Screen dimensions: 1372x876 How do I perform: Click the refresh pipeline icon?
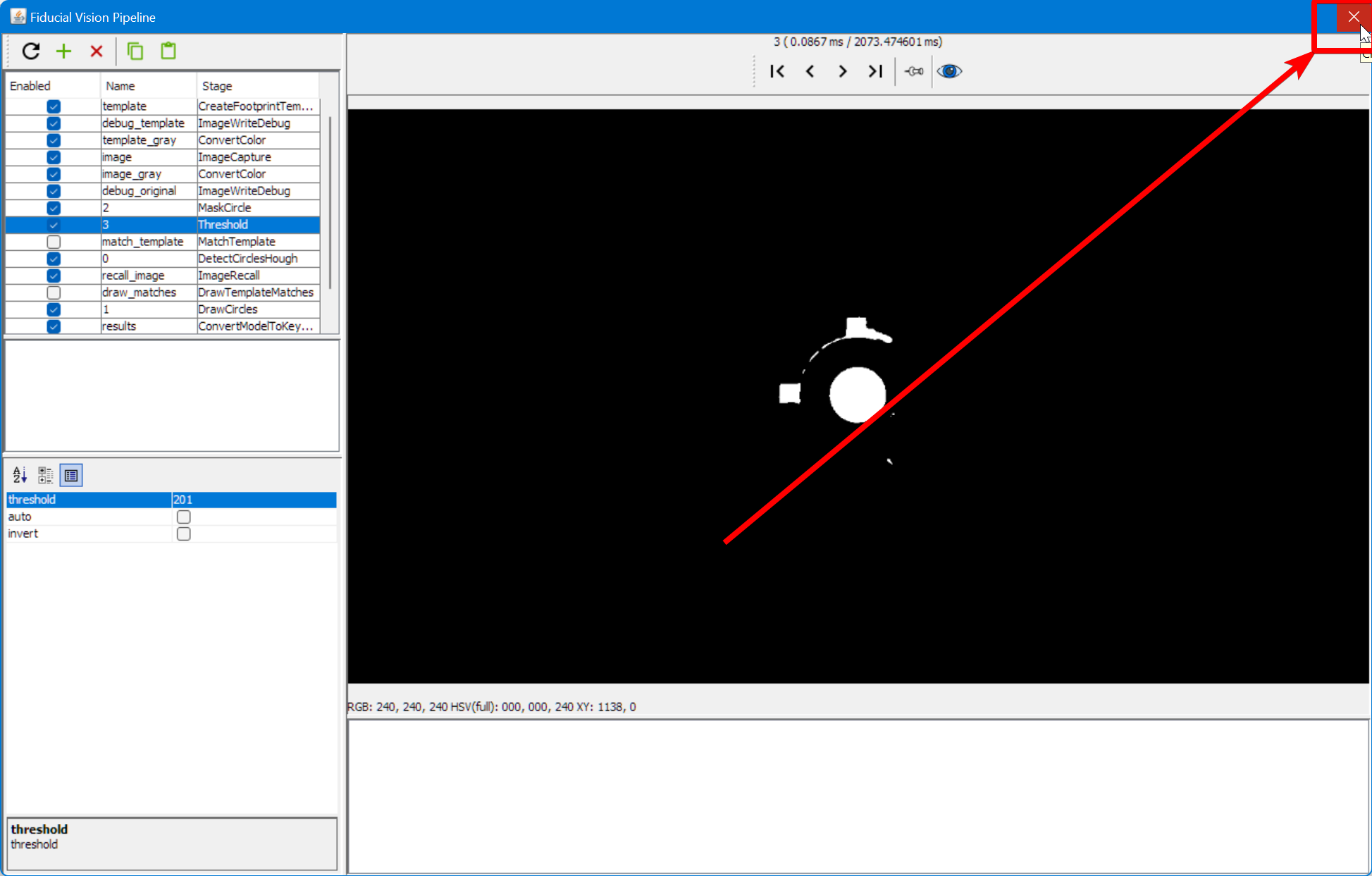(31, 51)
